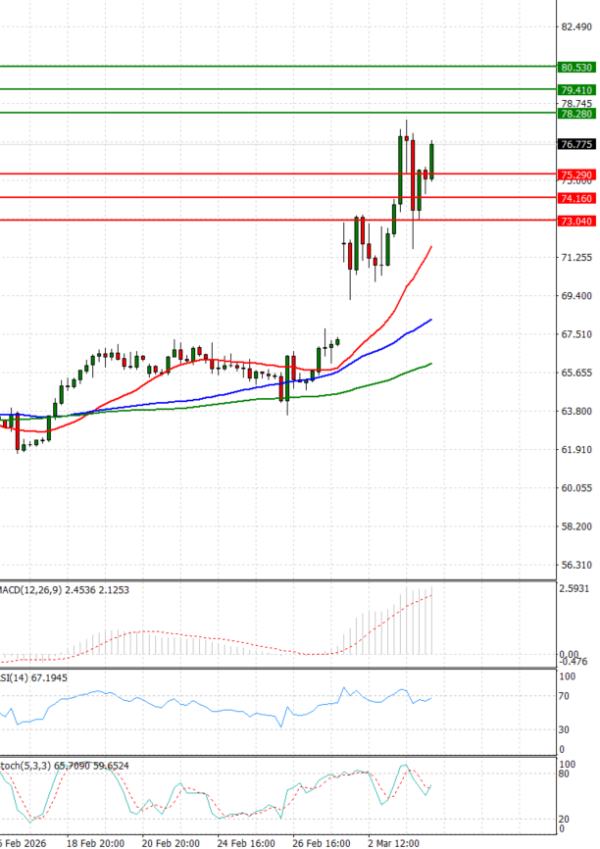Screen dimensions: 600x849
Task: Select the 20 Feb 20:00 date marker
Action: tap(172, 842)
